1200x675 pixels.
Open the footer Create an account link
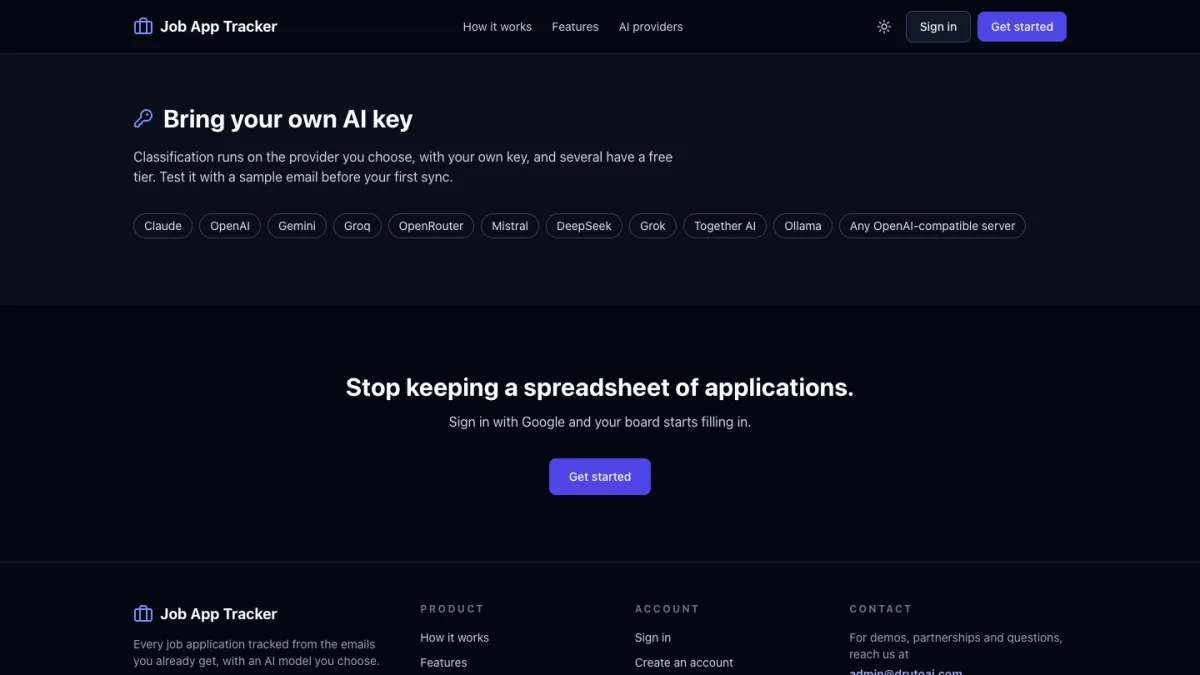684,663
